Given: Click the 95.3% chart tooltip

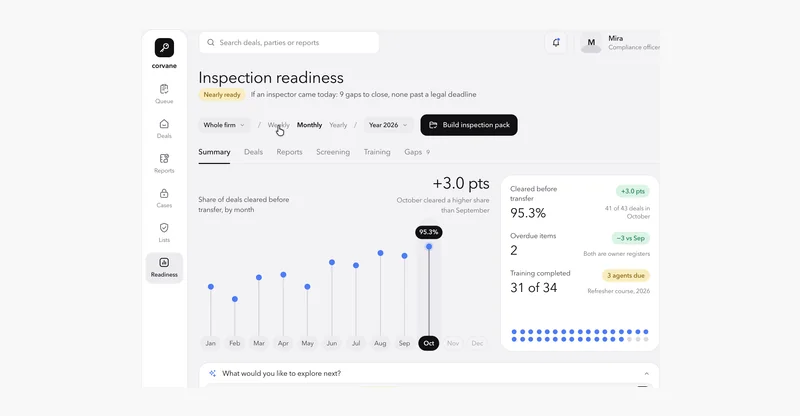Looking at the screenshot, I should [x=429, y=232].
